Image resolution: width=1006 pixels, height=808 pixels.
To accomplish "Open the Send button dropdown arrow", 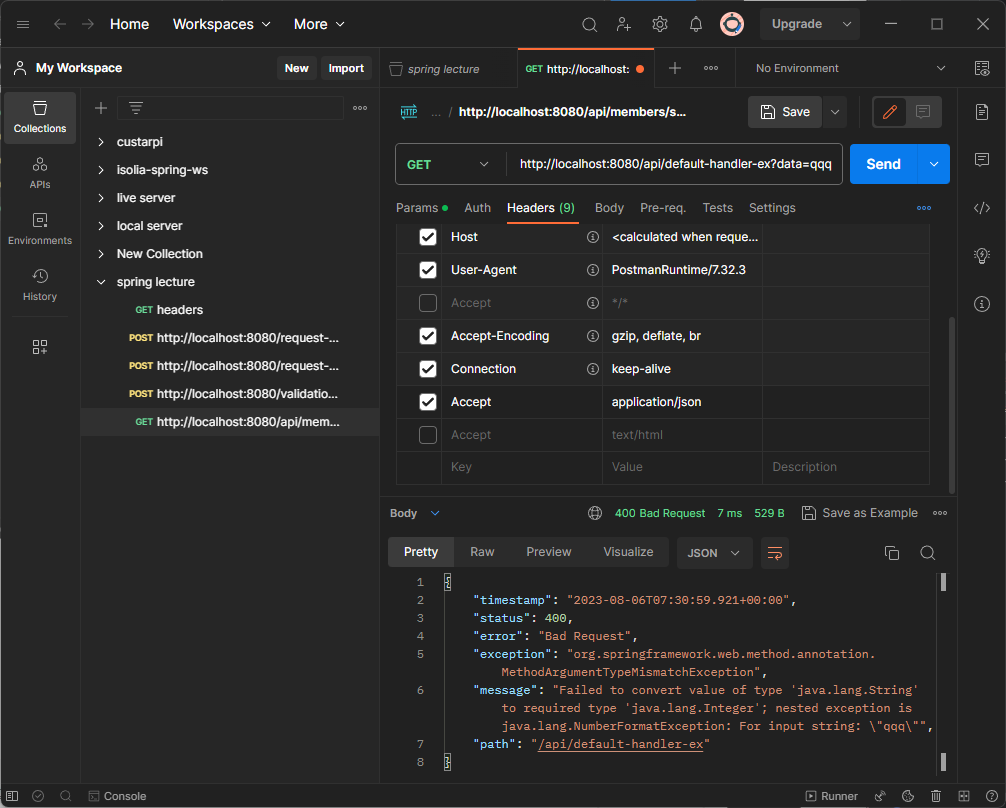I will [934, 164].
